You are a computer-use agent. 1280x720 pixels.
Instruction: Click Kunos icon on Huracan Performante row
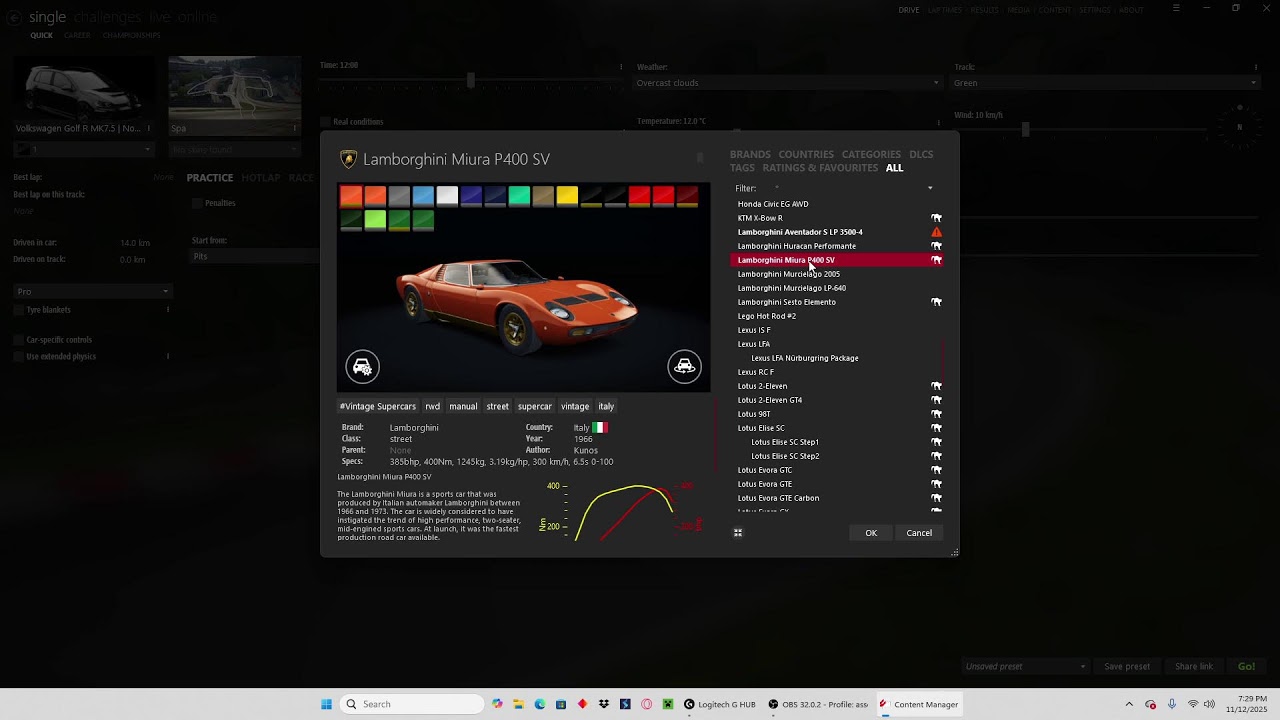click(x=936, y=246)
